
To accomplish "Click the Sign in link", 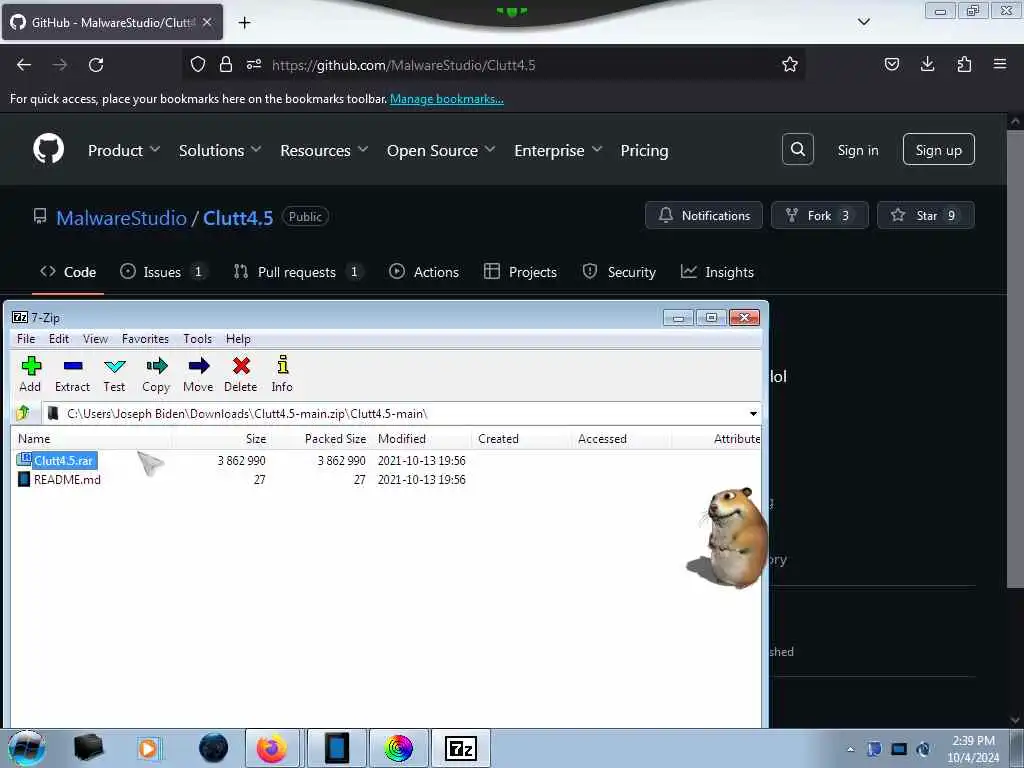I will pyautogui.click(x=857, y=150).
